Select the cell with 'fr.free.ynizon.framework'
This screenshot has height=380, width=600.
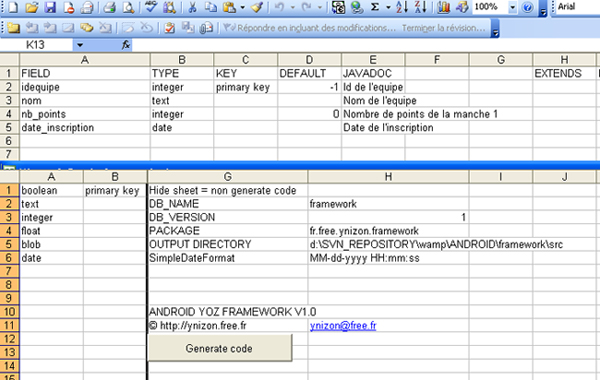tap(388, 231)
